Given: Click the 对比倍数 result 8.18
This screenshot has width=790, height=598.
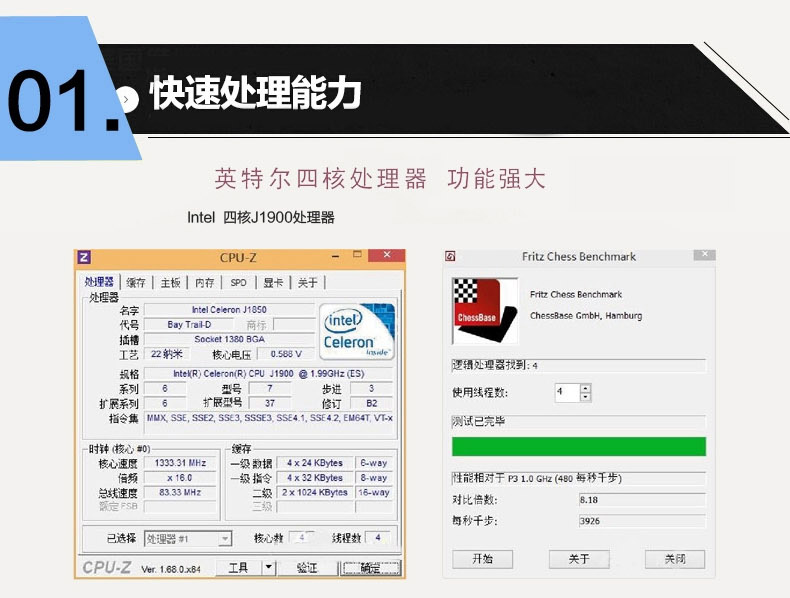Looking at the screenshot, I should 642,500.
